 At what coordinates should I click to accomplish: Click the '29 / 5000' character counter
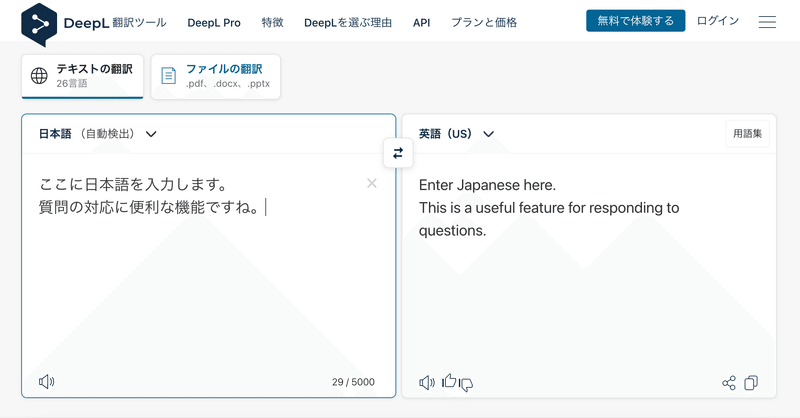pos(353,382)
